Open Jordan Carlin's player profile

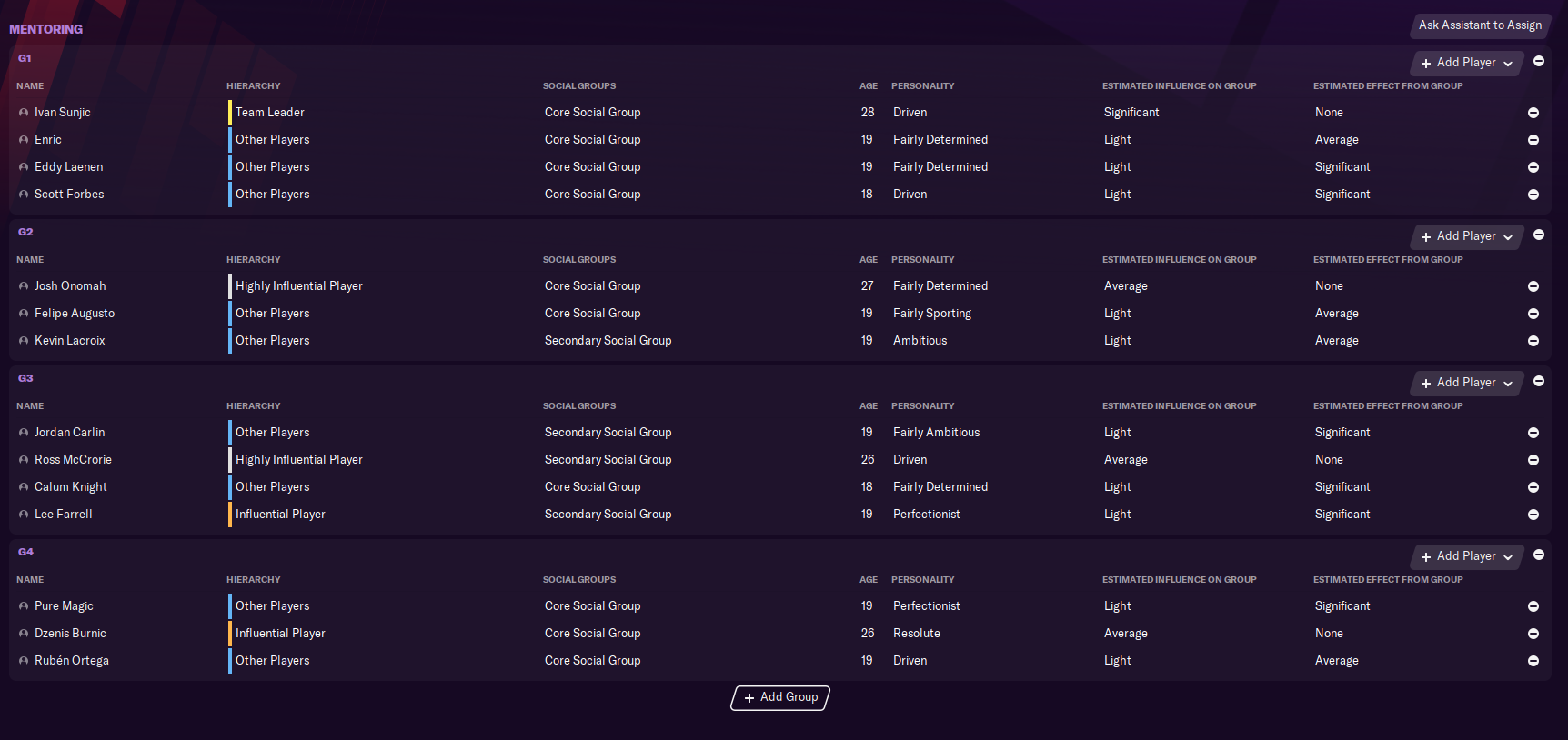(69, 433)
